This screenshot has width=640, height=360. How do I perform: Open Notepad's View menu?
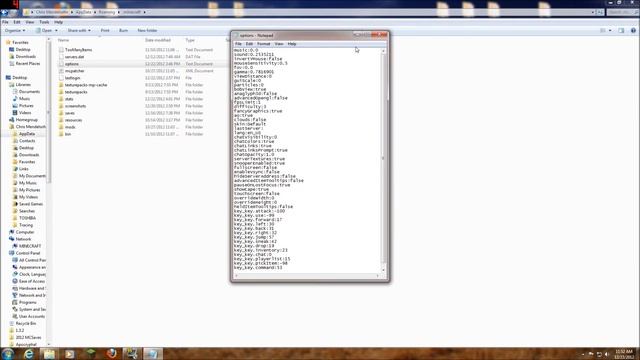click(x=279, y=44)
